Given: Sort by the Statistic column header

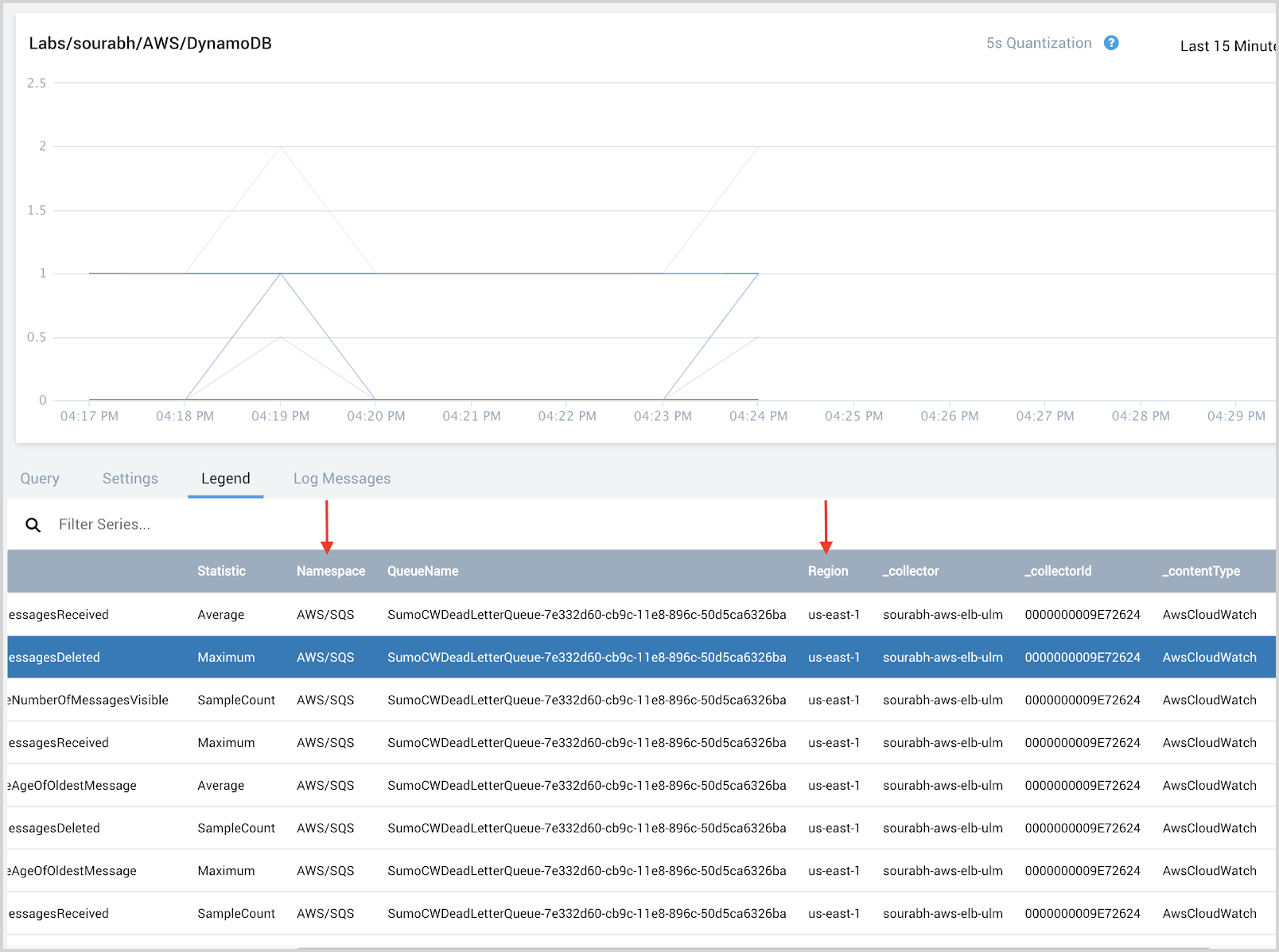Looking at the screenshot, I should [x=221, y=571].
